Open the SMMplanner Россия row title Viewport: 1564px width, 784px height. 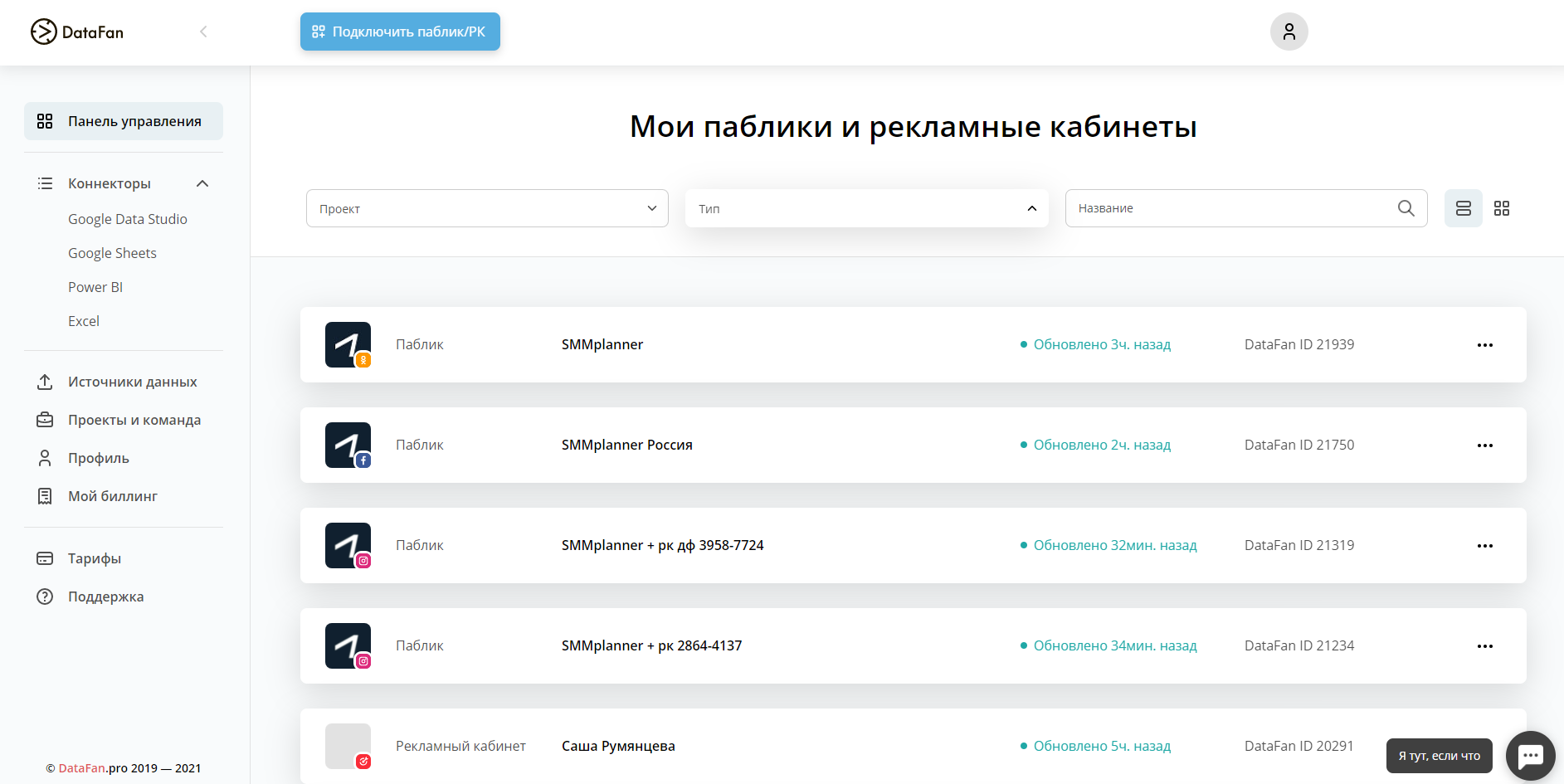tap(626, 445)
